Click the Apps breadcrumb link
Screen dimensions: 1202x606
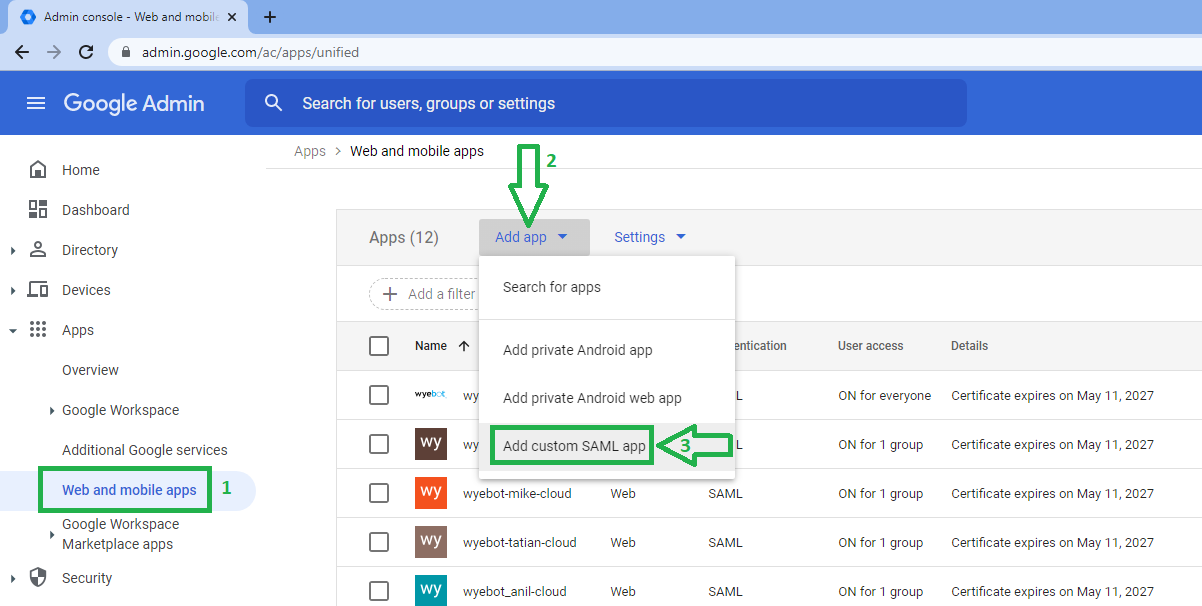coord(310,151)
